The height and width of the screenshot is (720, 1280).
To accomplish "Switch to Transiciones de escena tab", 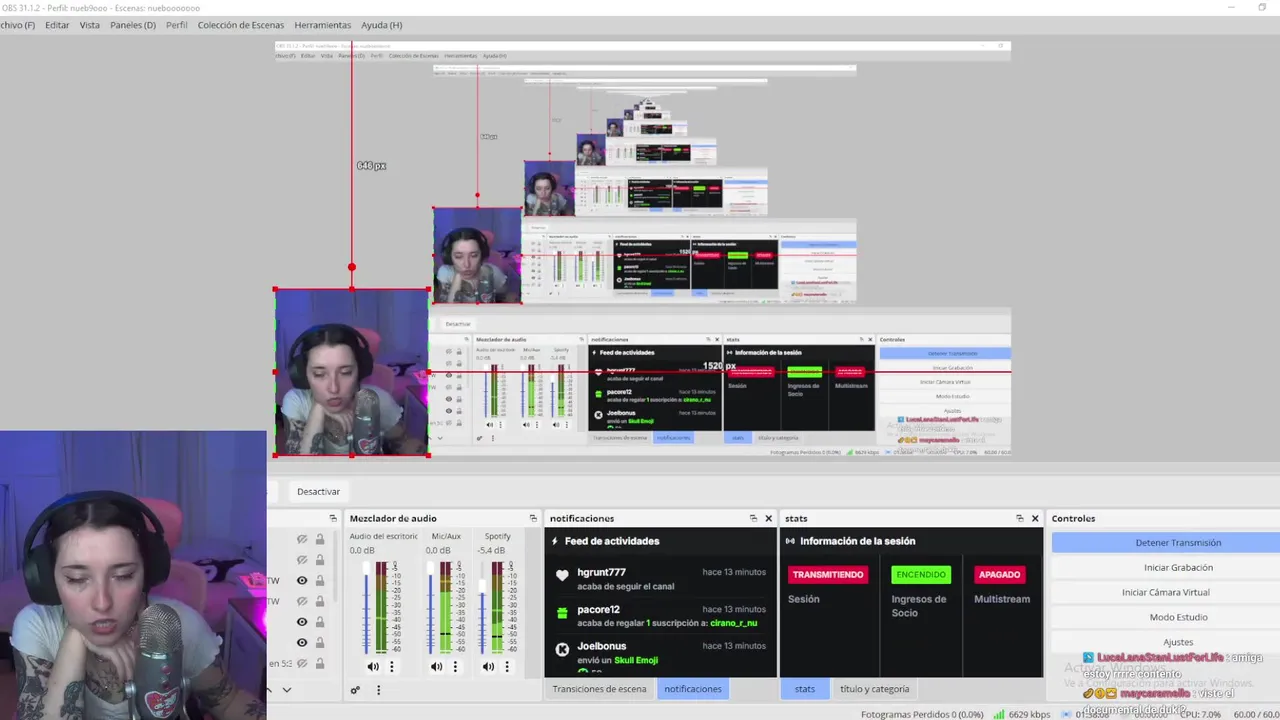I will pos(599,689).
